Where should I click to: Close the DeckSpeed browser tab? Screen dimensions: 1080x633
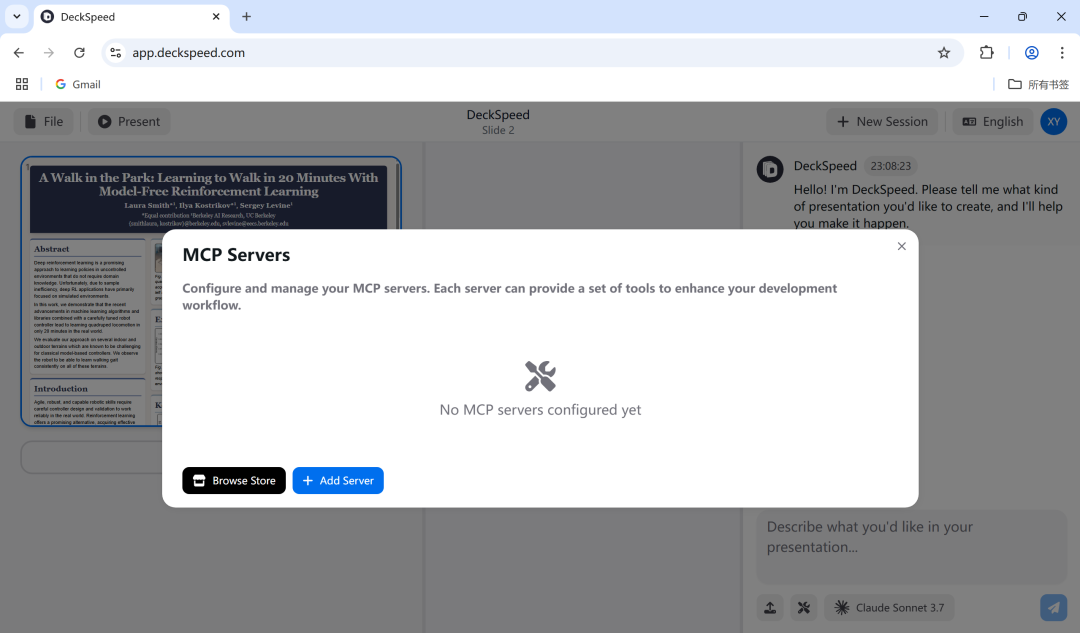pyautogui.click(x=216, y=17)
